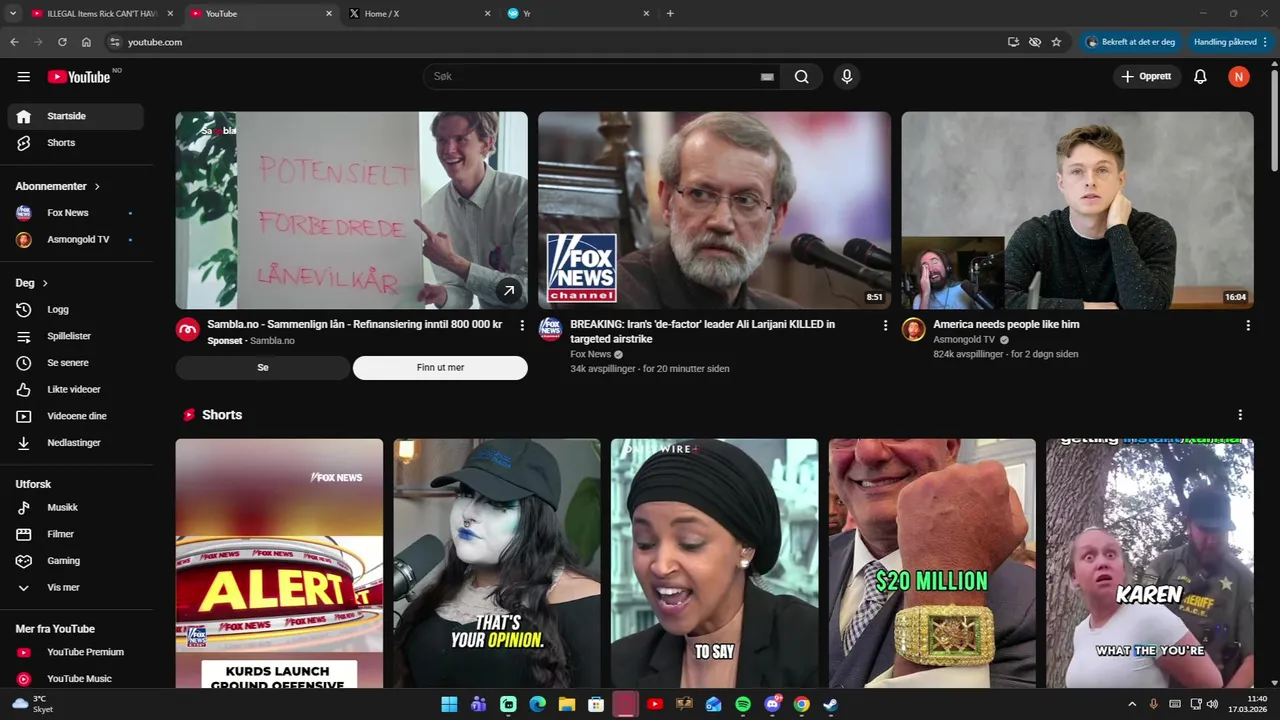The height and width of the screenshot is (720, 1280).
Task: Click the Opprett create button
Action: coord(1146,77)
